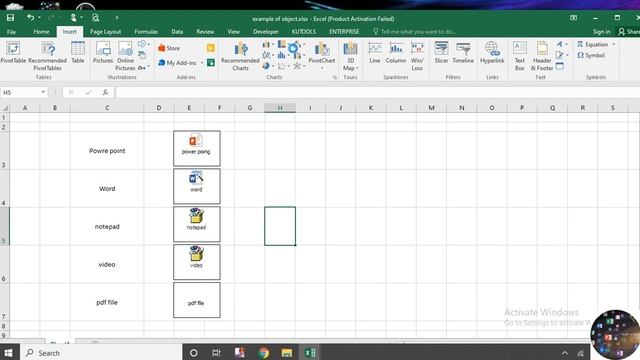Add a Header & Footer
640x360 pixels.
click(542, 56)
